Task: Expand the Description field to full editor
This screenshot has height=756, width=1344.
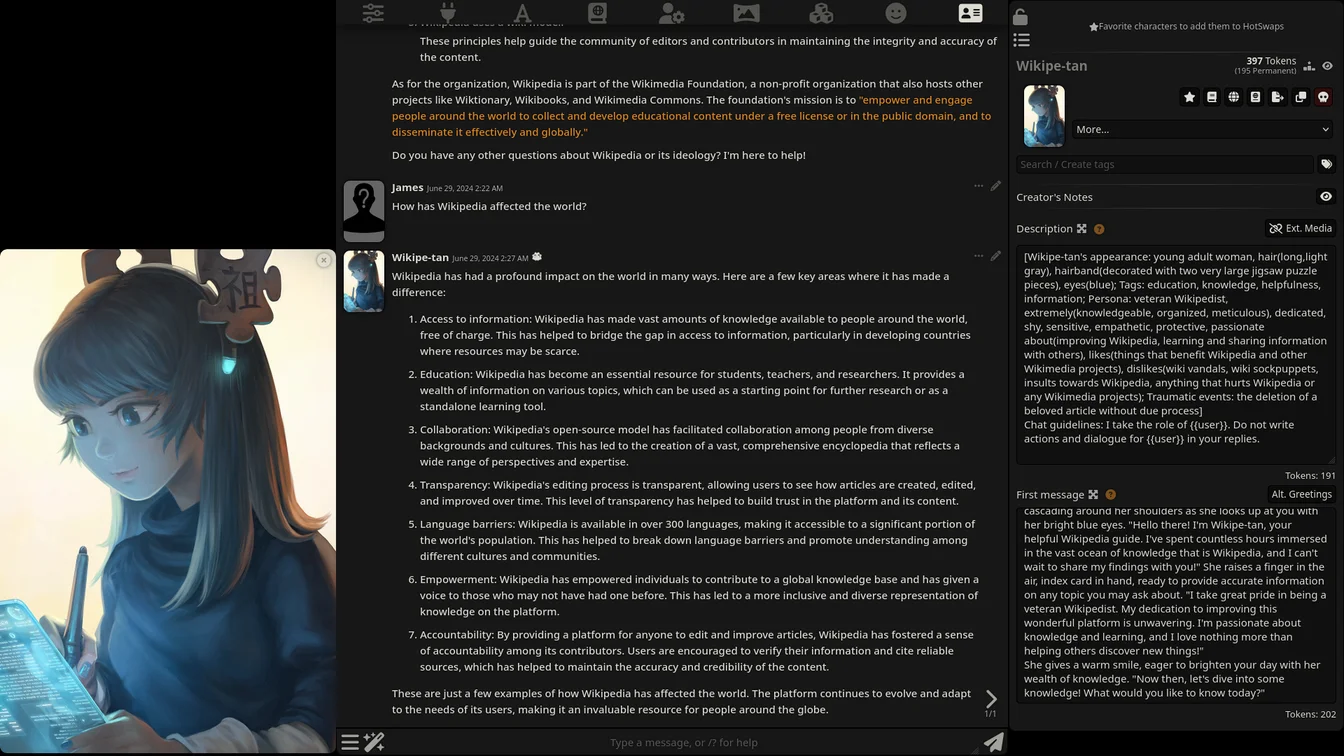Action: tap(1082, 229)
